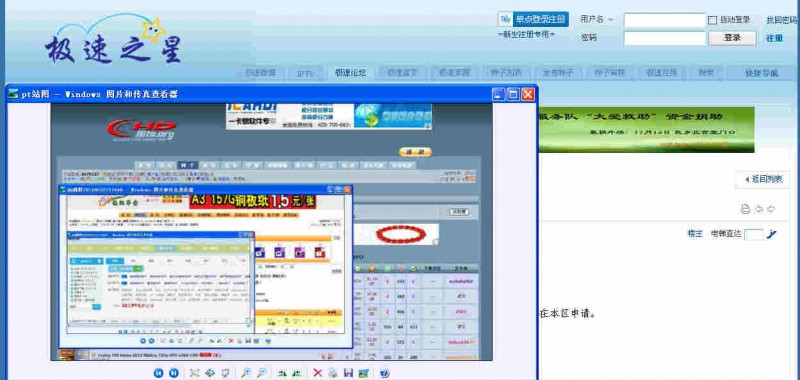The height and width of the screenshot is (380, 800).
Task: Enable the 自动登录 checkbox
Action: pyautogui.click(x=713, y=20)
